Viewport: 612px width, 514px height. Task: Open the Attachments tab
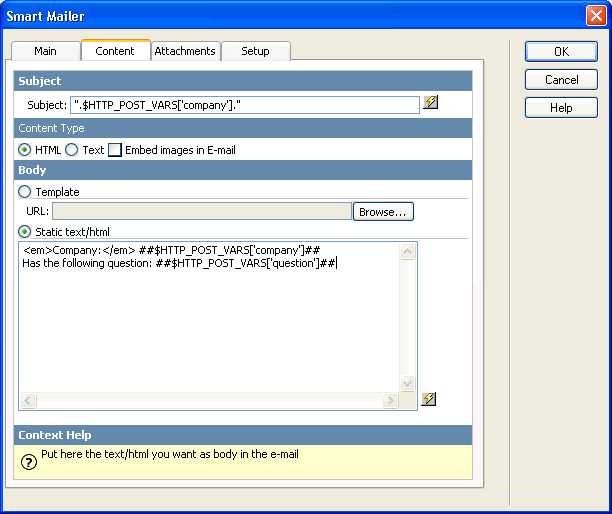(x=185, y=51)
